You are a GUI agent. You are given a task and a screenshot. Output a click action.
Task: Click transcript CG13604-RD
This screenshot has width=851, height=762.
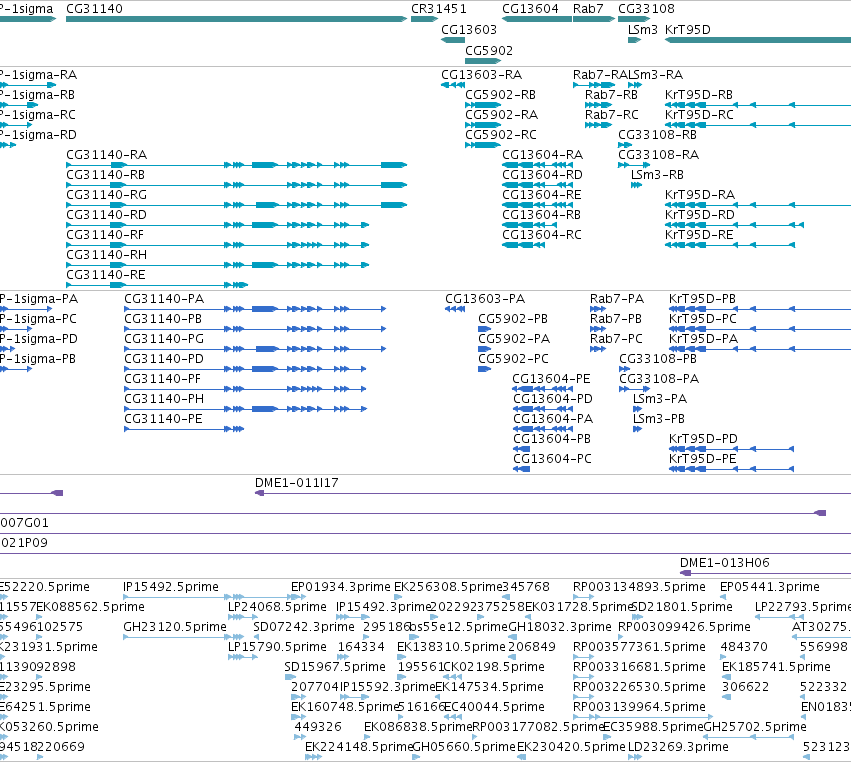[x=537, y=185]
